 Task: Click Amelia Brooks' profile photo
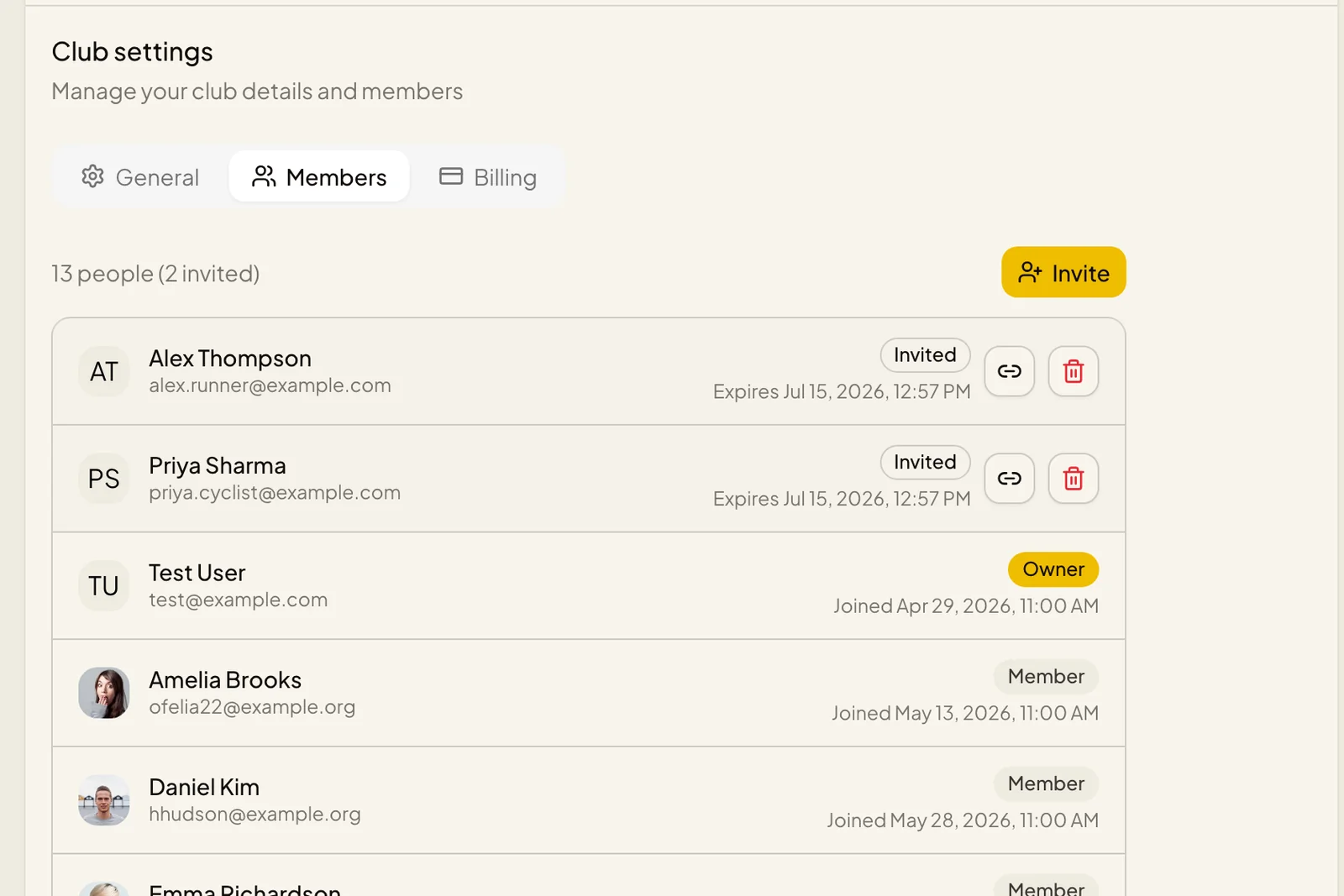pos(104,693)
